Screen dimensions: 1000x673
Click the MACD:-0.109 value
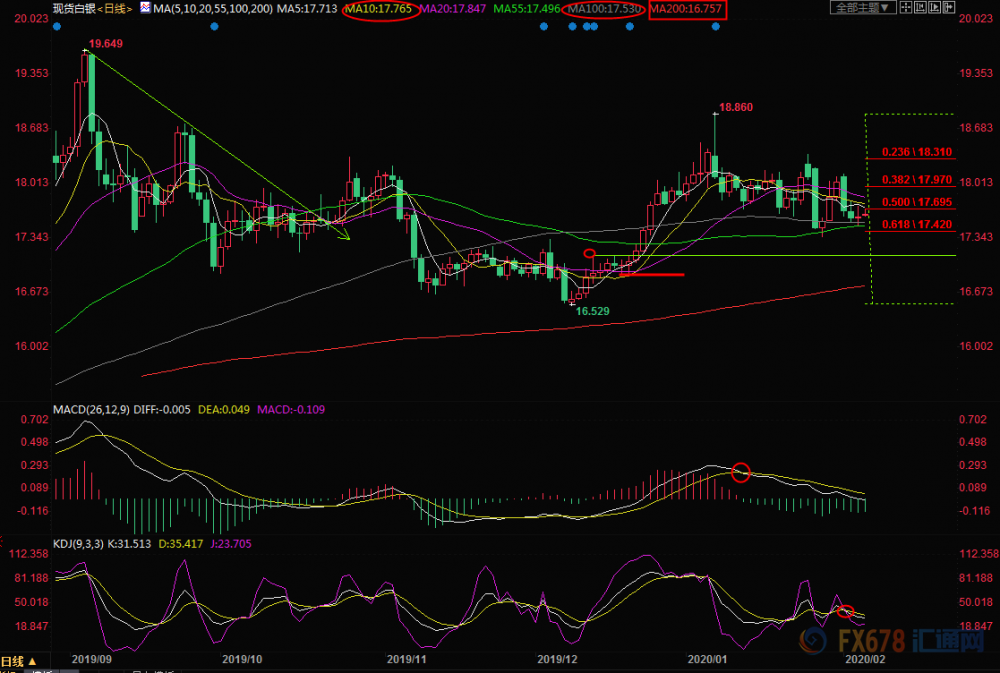pyautogui.click(x=291, y=410)
